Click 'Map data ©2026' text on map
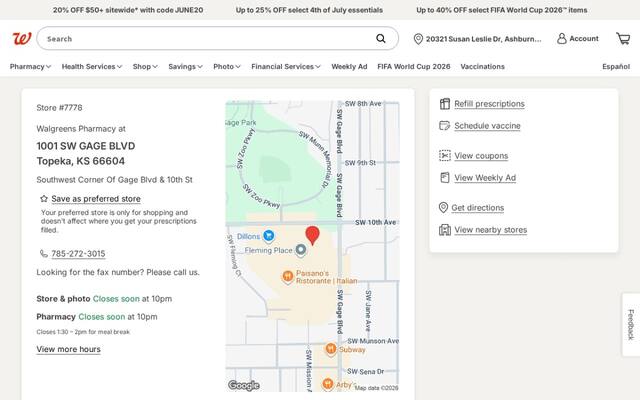The image size is (640, 400). pos(376,388)
